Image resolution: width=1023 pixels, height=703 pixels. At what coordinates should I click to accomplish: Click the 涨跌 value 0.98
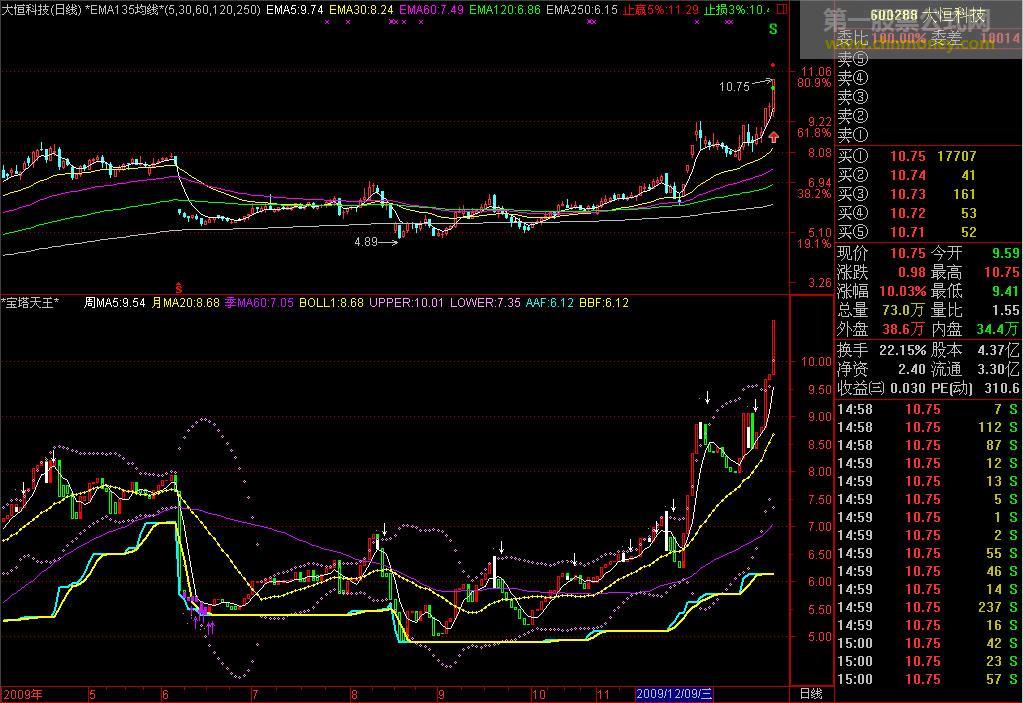pos(911,272)
